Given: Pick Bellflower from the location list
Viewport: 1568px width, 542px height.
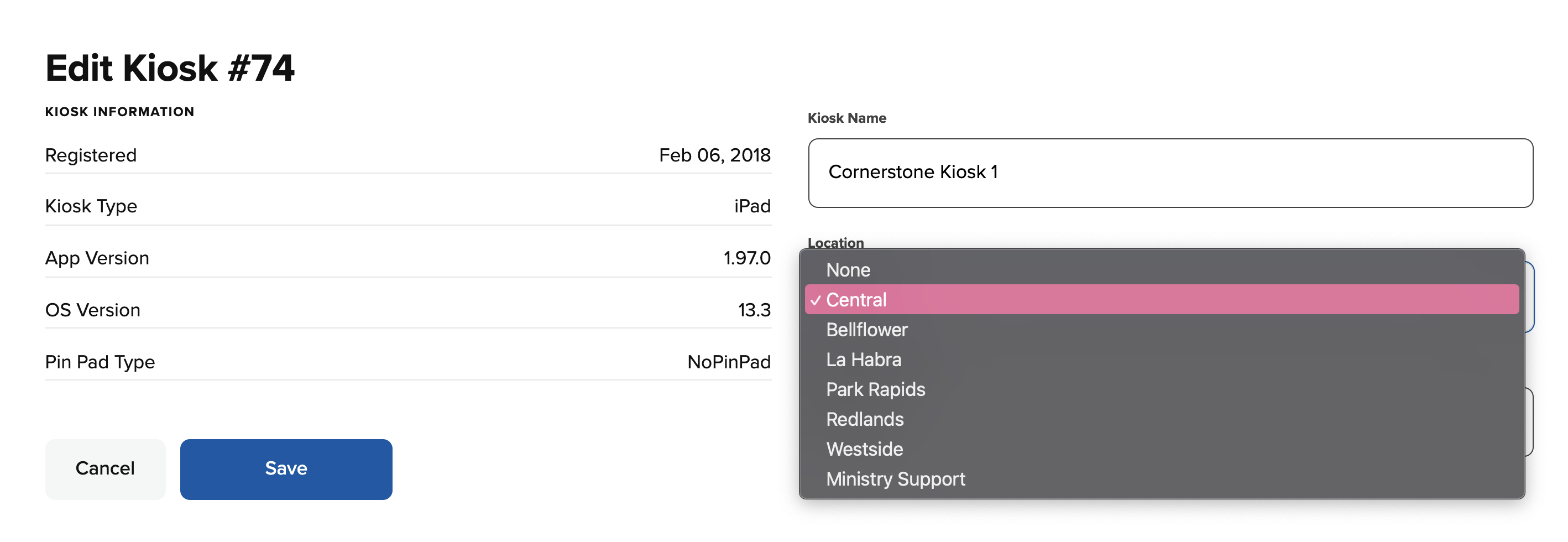Looking at the screenshot, I should coord(866,330).
